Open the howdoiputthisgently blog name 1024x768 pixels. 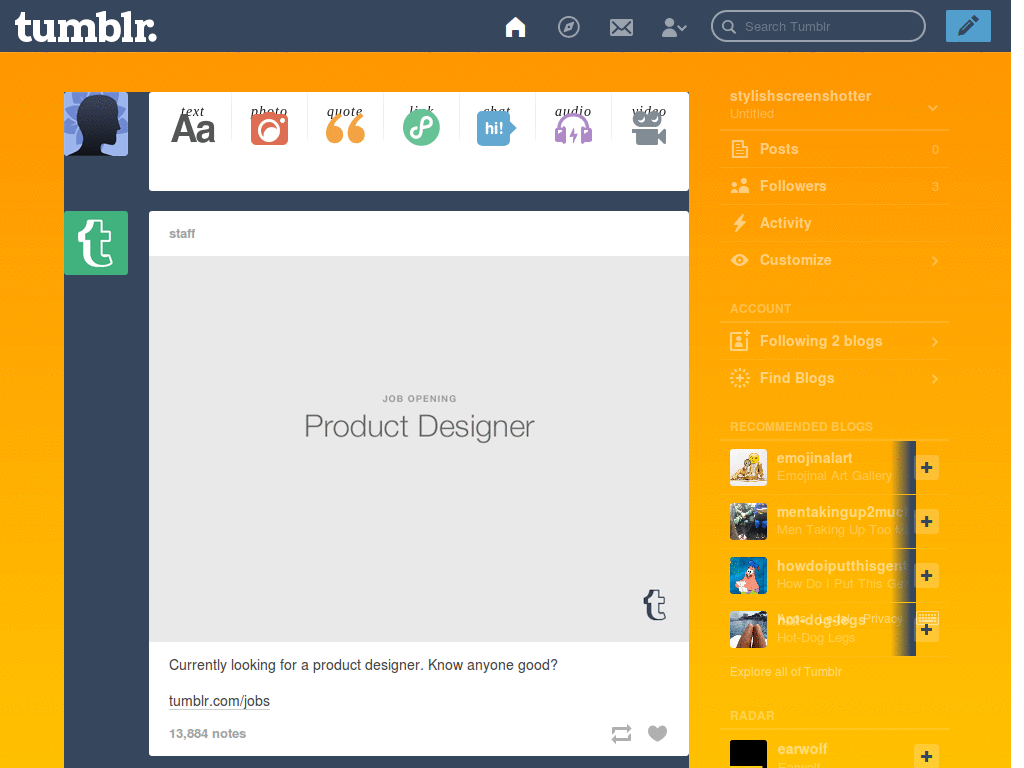[840, 566]
